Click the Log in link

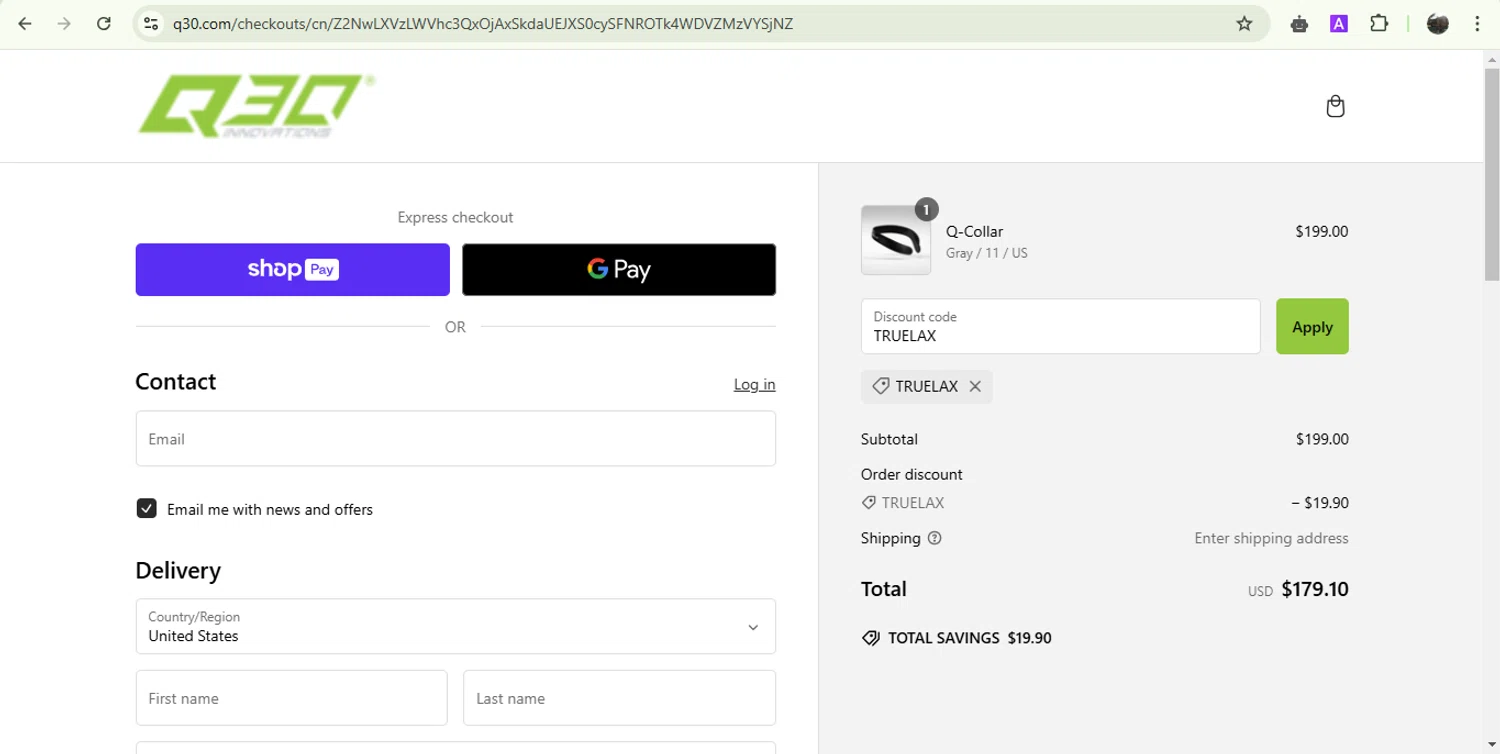(x=754, y=384)
